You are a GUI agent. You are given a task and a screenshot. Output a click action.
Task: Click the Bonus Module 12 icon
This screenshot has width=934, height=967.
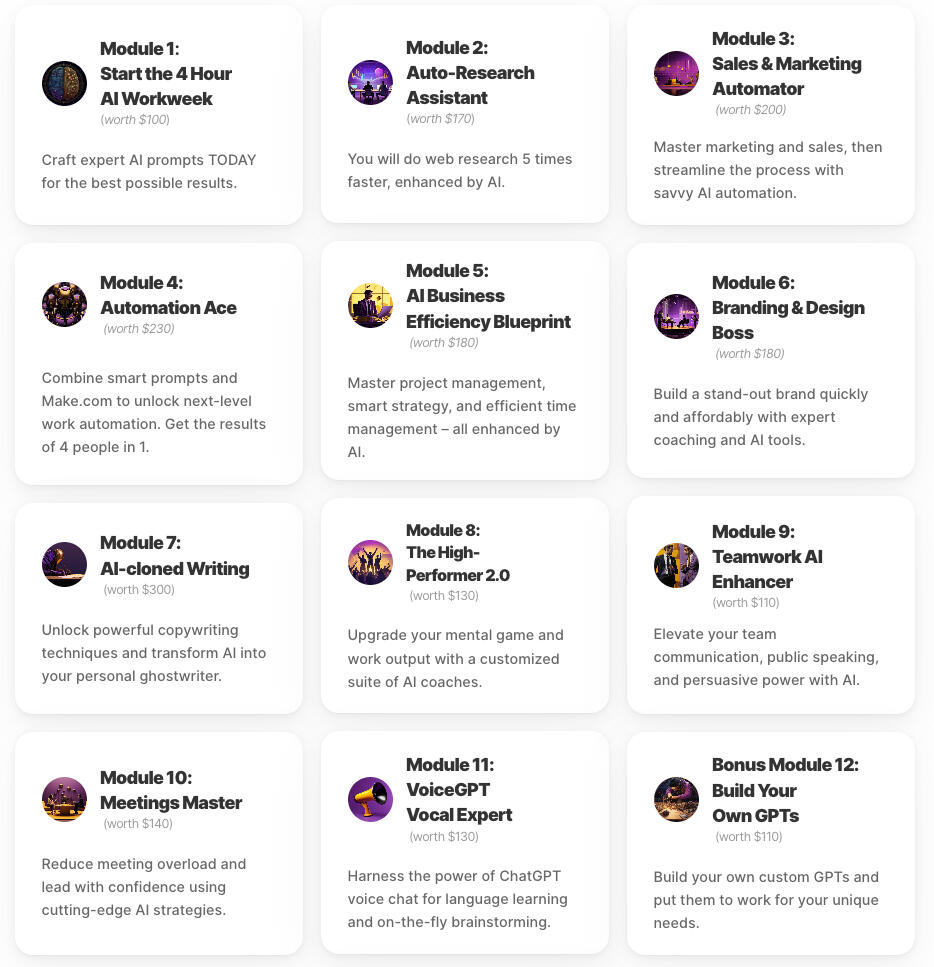click(676, 799)
